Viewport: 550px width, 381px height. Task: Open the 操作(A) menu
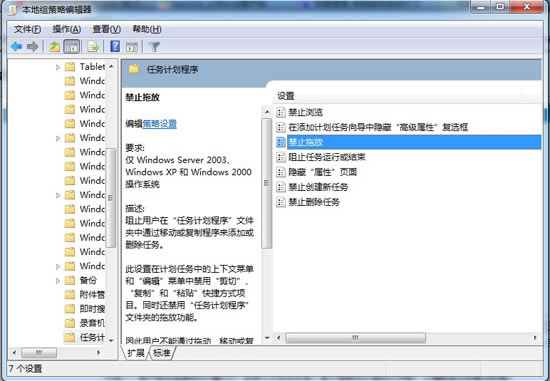coord(67,29)
